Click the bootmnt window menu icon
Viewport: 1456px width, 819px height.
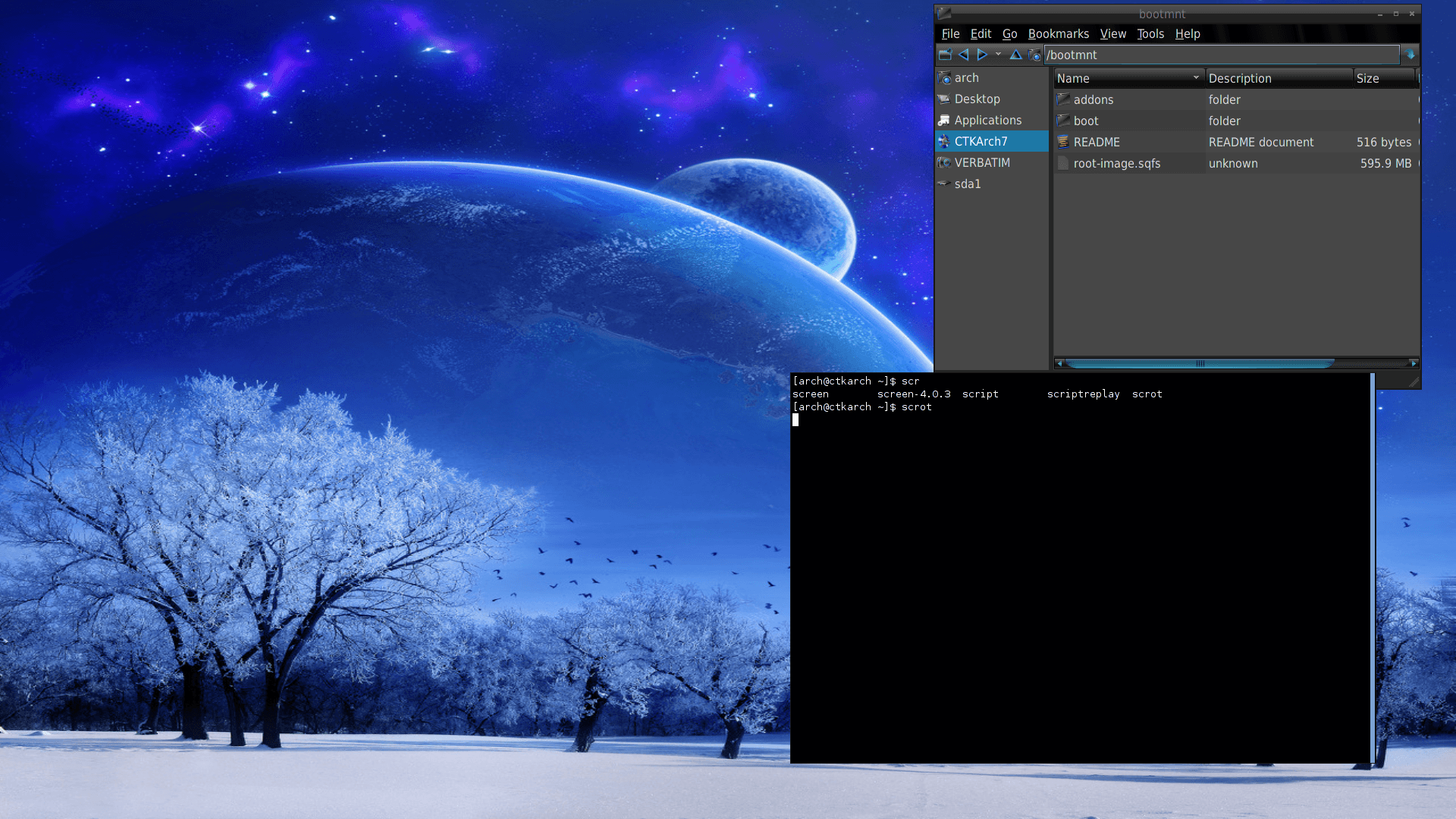coord(944,13)
